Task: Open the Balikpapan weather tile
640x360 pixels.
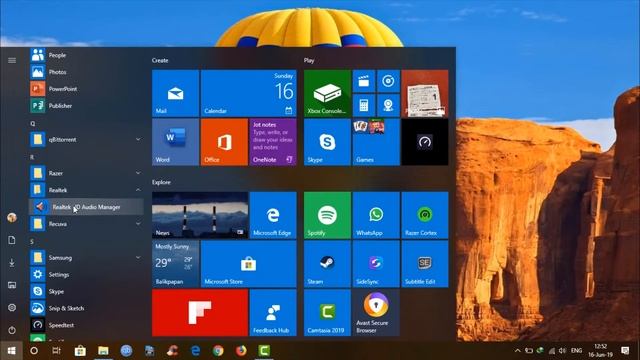Action: (x=176, y=264)
